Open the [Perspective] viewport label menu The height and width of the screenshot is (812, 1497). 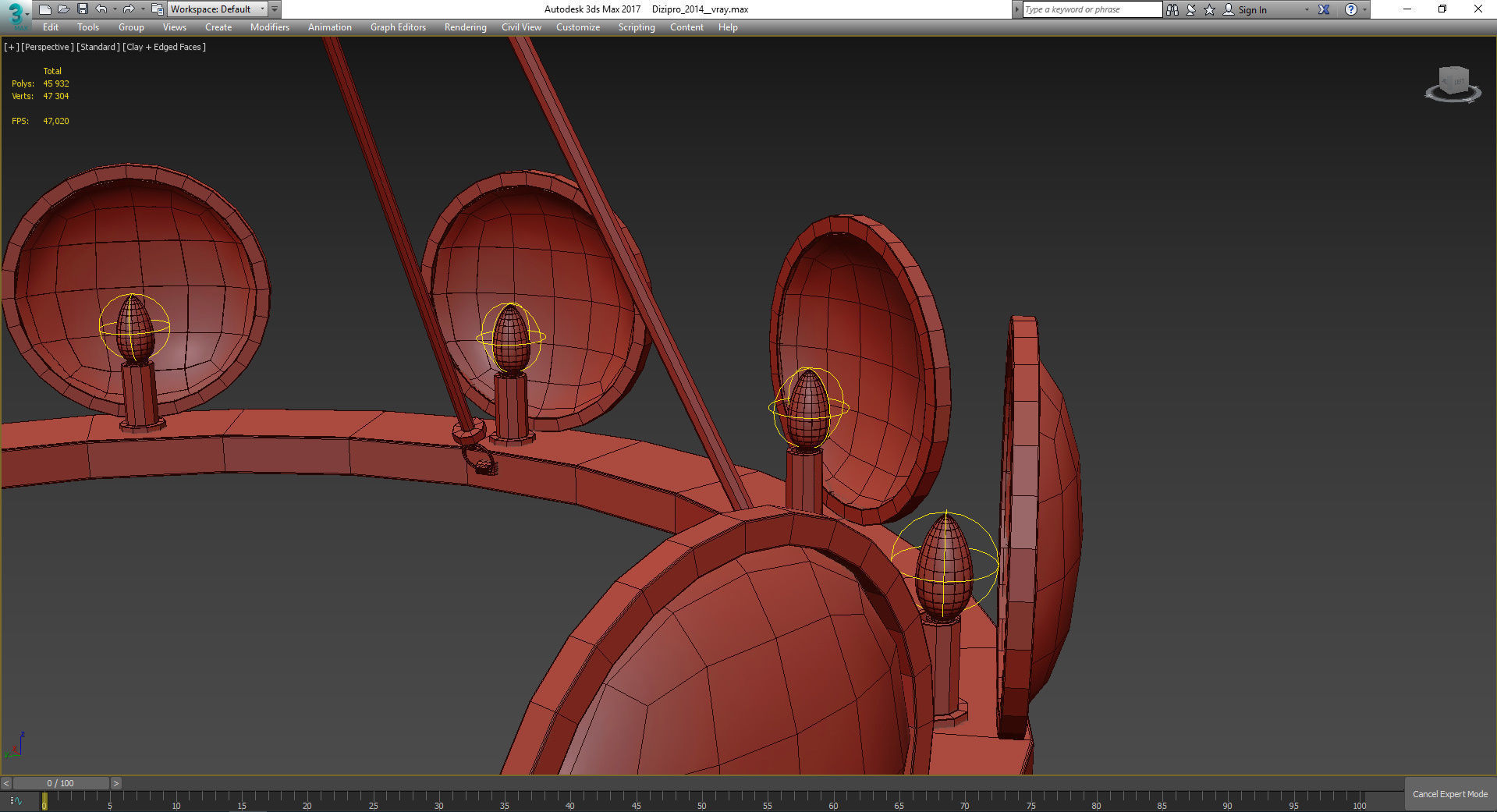(x=48, y=47)
